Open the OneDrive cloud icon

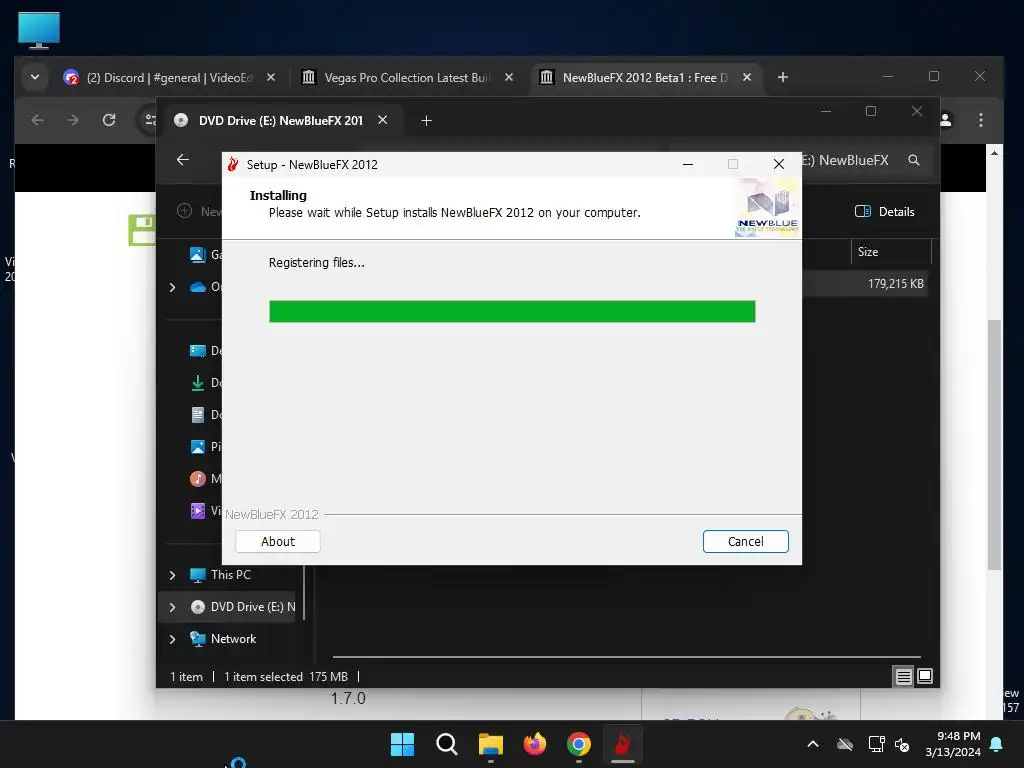tap(198, 287)
